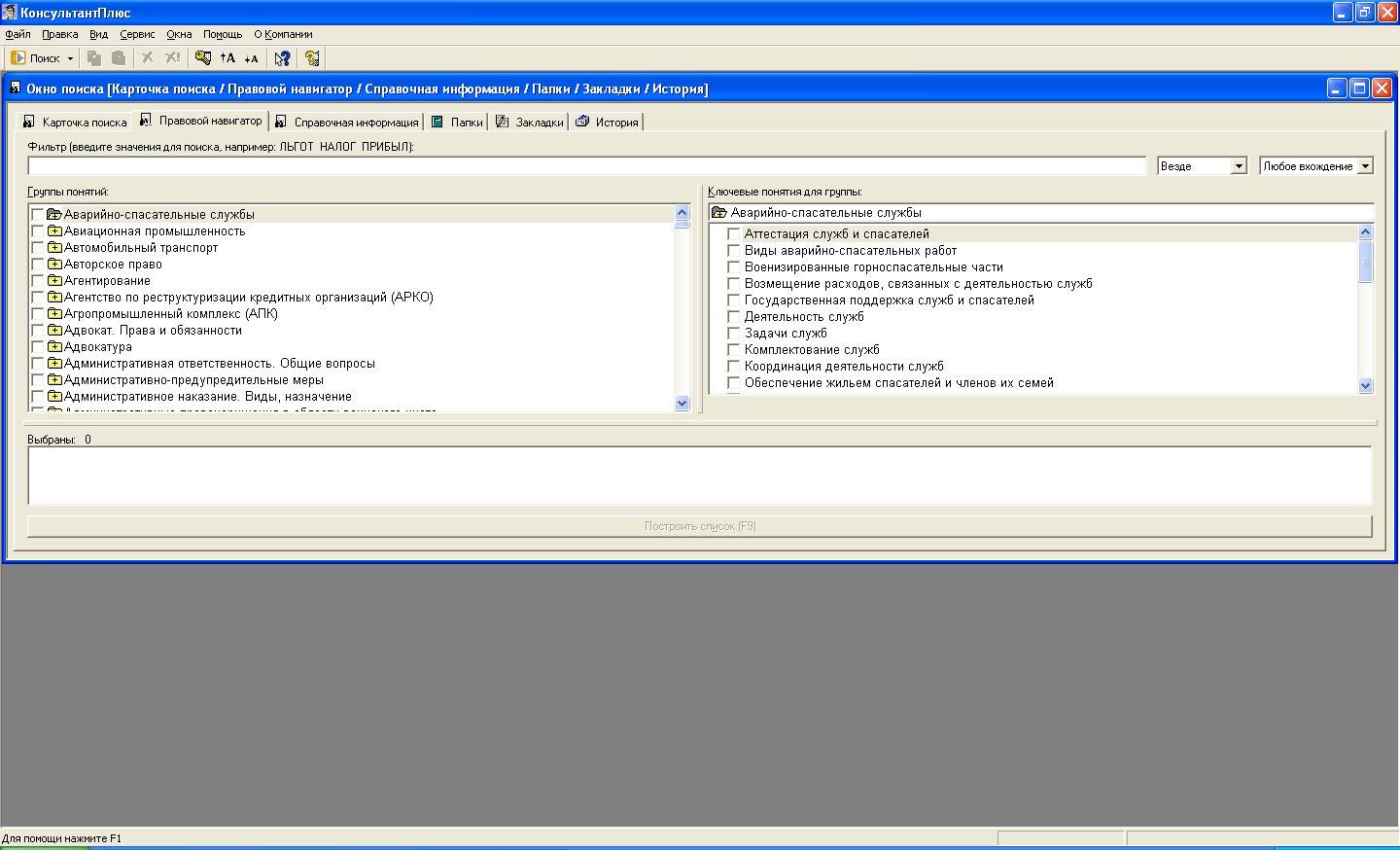This screenshot has height=850, width=1400.
Task: Open the История tab
Action: click(608, 122)
